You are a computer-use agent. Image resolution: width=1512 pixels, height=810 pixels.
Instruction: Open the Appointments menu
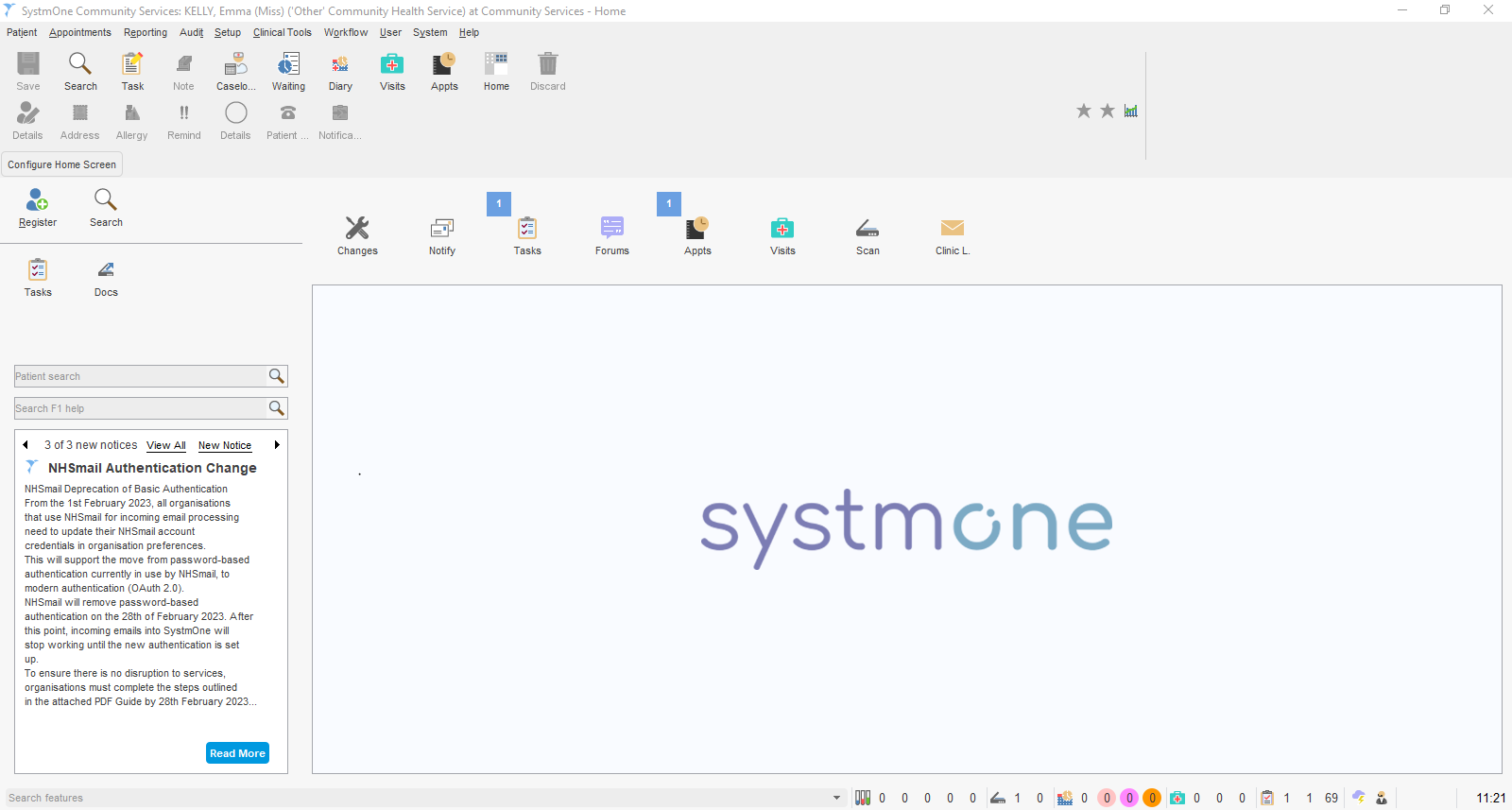[x=80, y=32]
